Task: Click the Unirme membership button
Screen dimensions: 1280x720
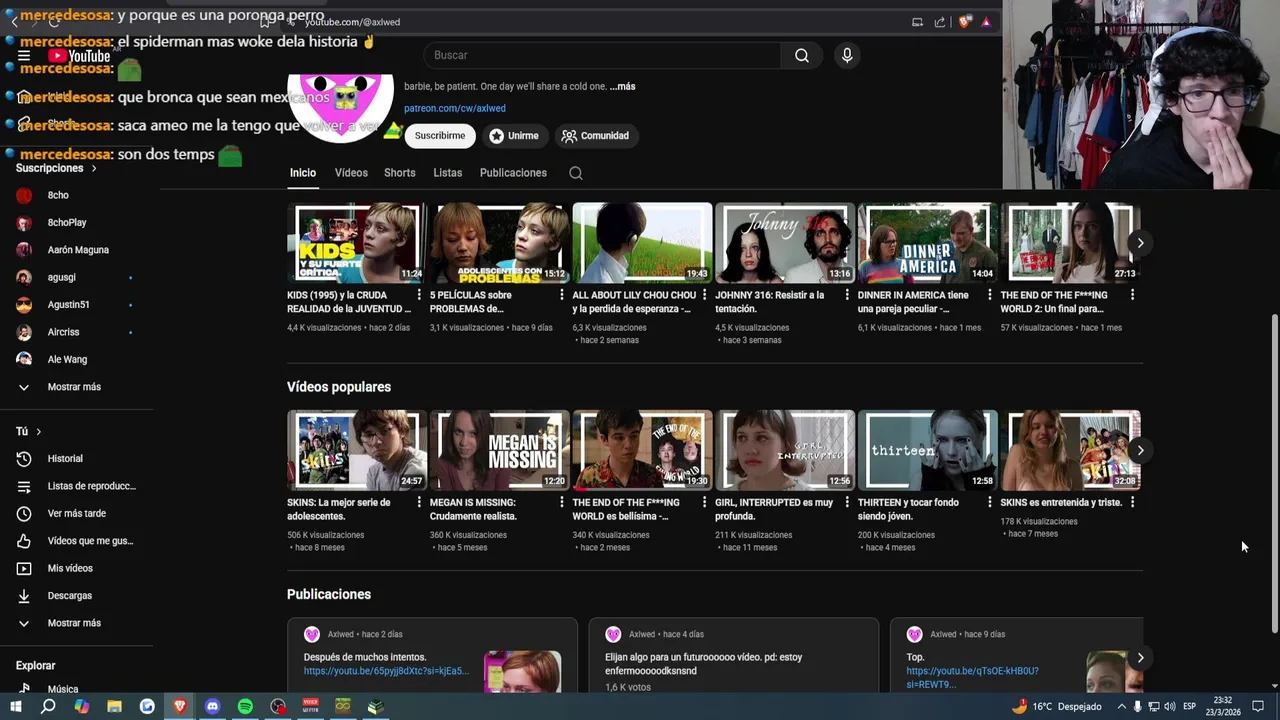Action: [514, 136]
